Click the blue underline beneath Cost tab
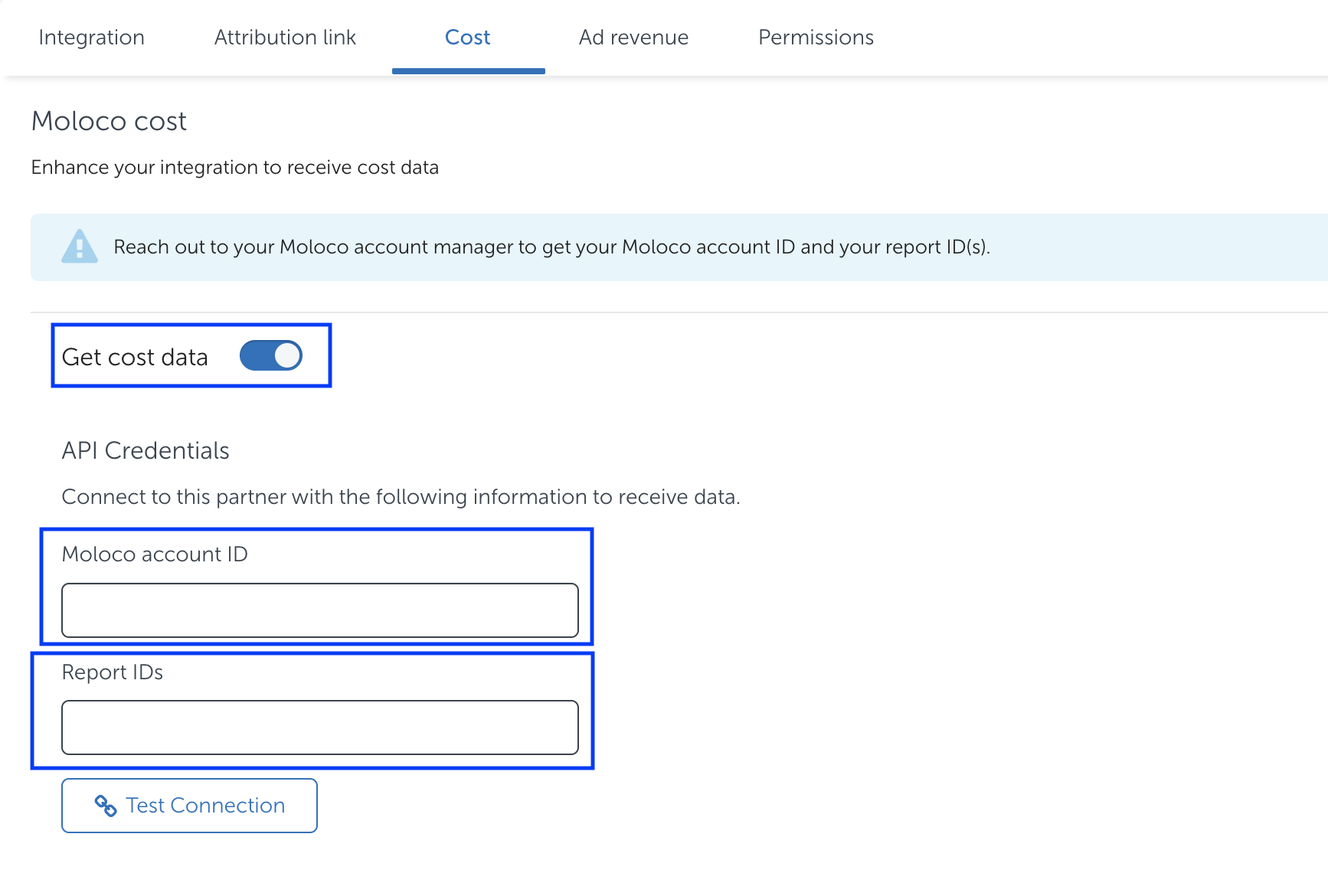Viewport: 1328px width, 896px height. (468, 71)
